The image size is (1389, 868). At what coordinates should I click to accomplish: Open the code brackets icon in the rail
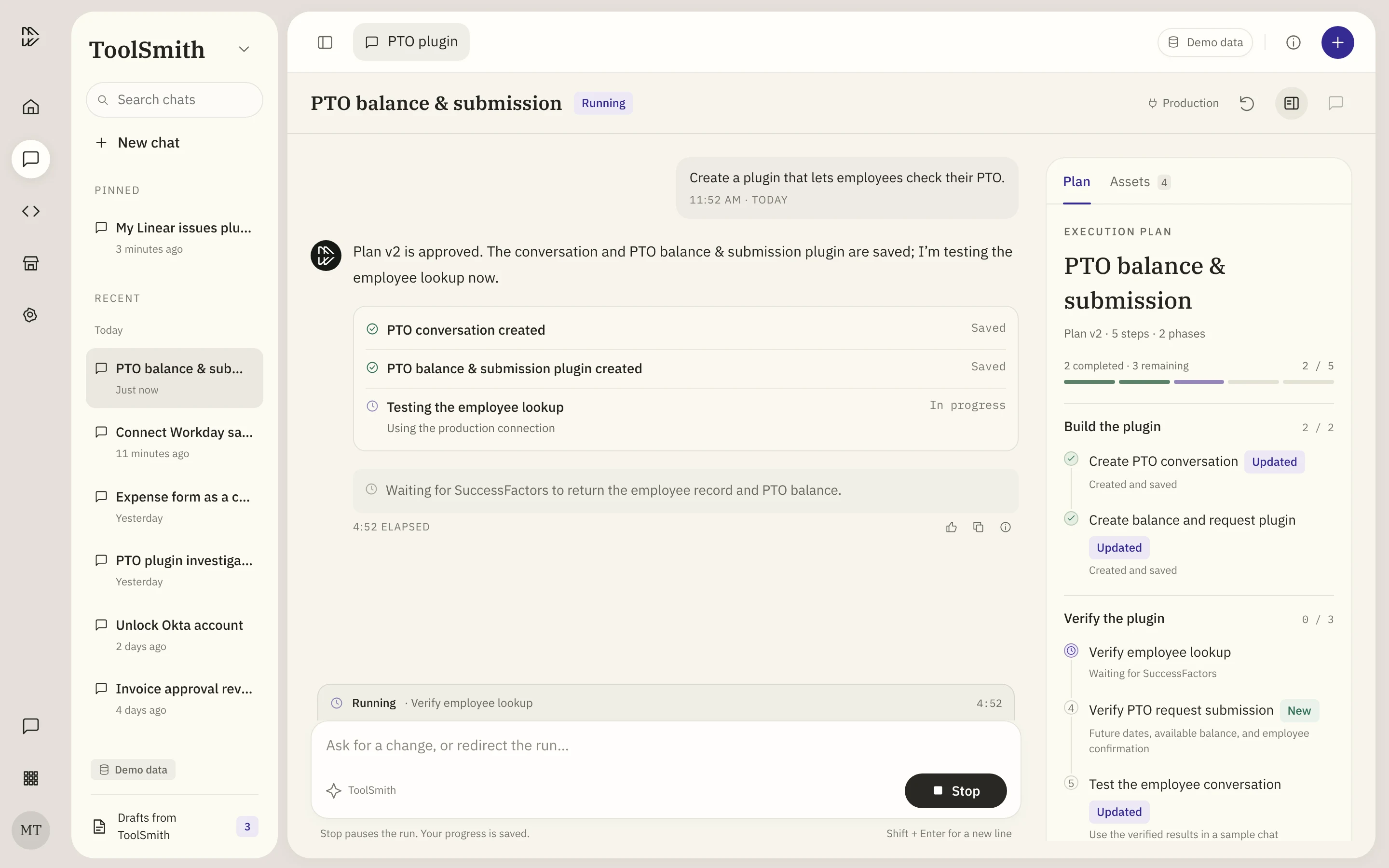(30, 211)
